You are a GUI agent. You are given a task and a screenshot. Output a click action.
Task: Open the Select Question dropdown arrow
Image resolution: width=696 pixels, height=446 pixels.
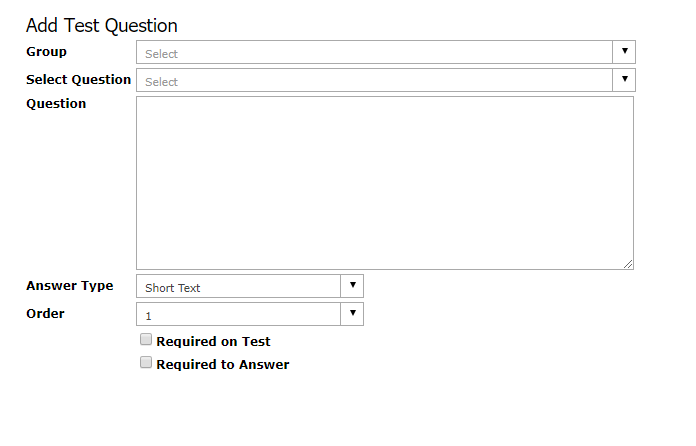pyautogui.click(x=624, y=80)
